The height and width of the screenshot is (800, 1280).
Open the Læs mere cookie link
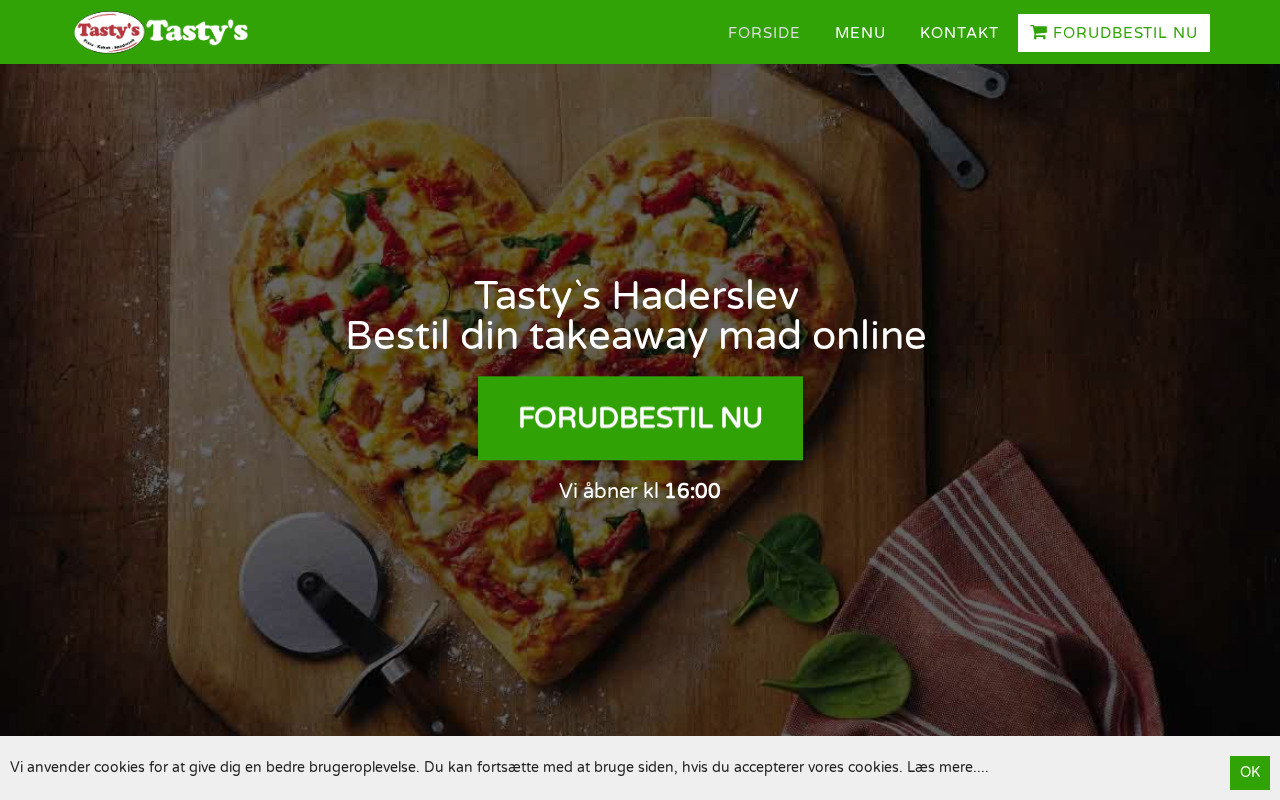[x=947, y=767]
